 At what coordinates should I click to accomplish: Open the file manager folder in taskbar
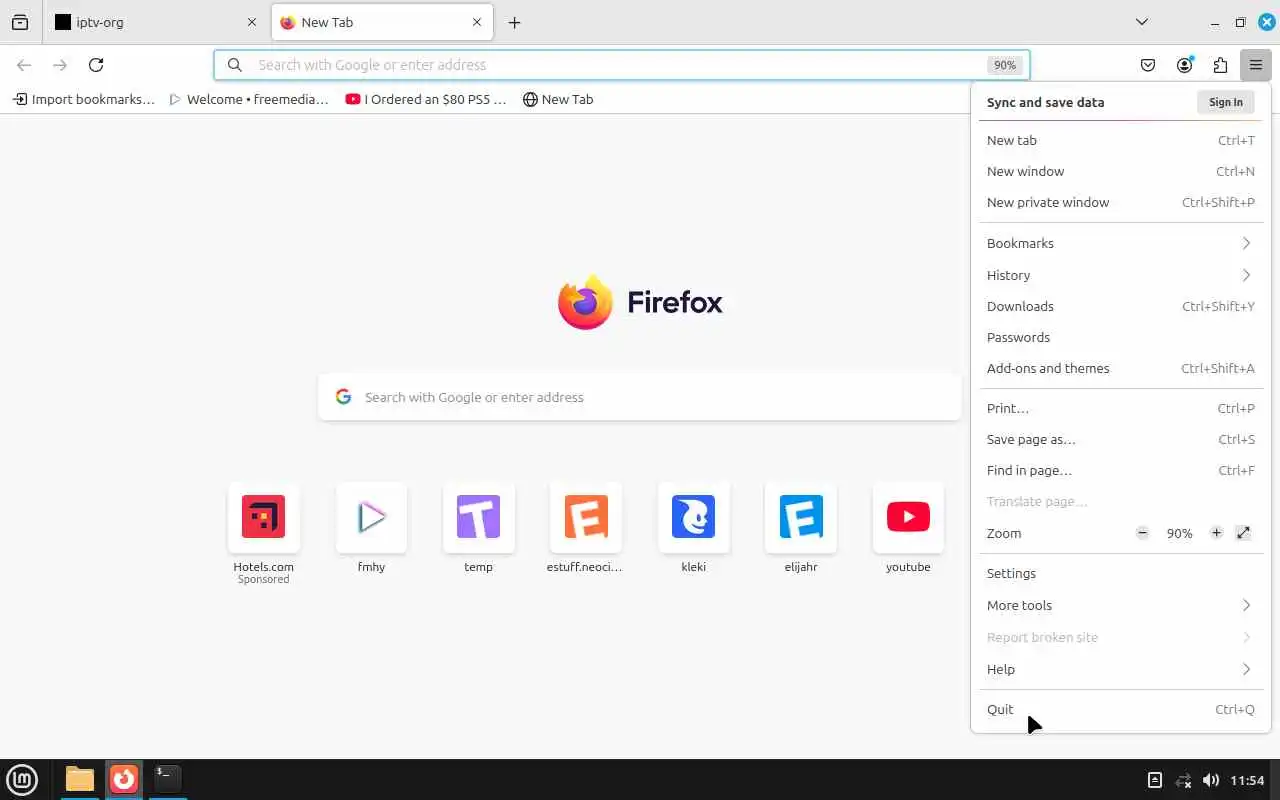point(80,779)
